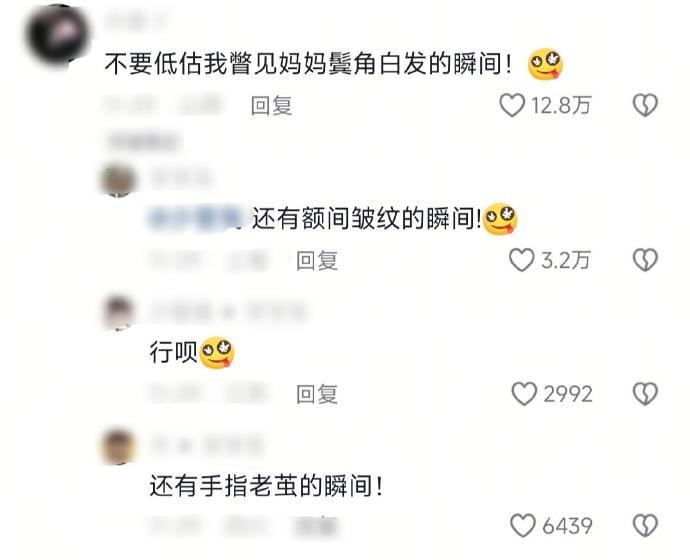
Task: Like the 手指老茧 reply with 6439 likes
Action: coord(523,525)
